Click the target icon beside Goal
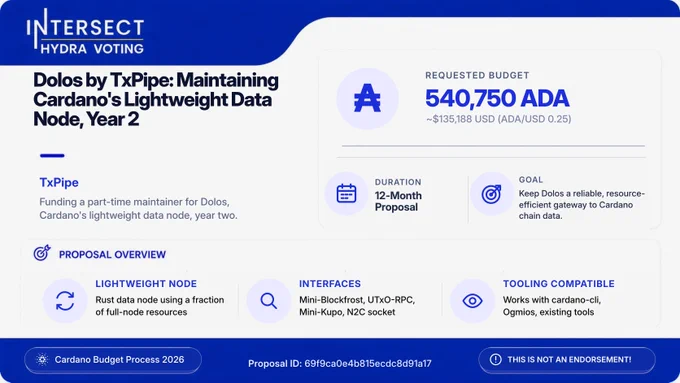Image resolution: width=680 pixels, height=383 pixels. tap(491, 193)
